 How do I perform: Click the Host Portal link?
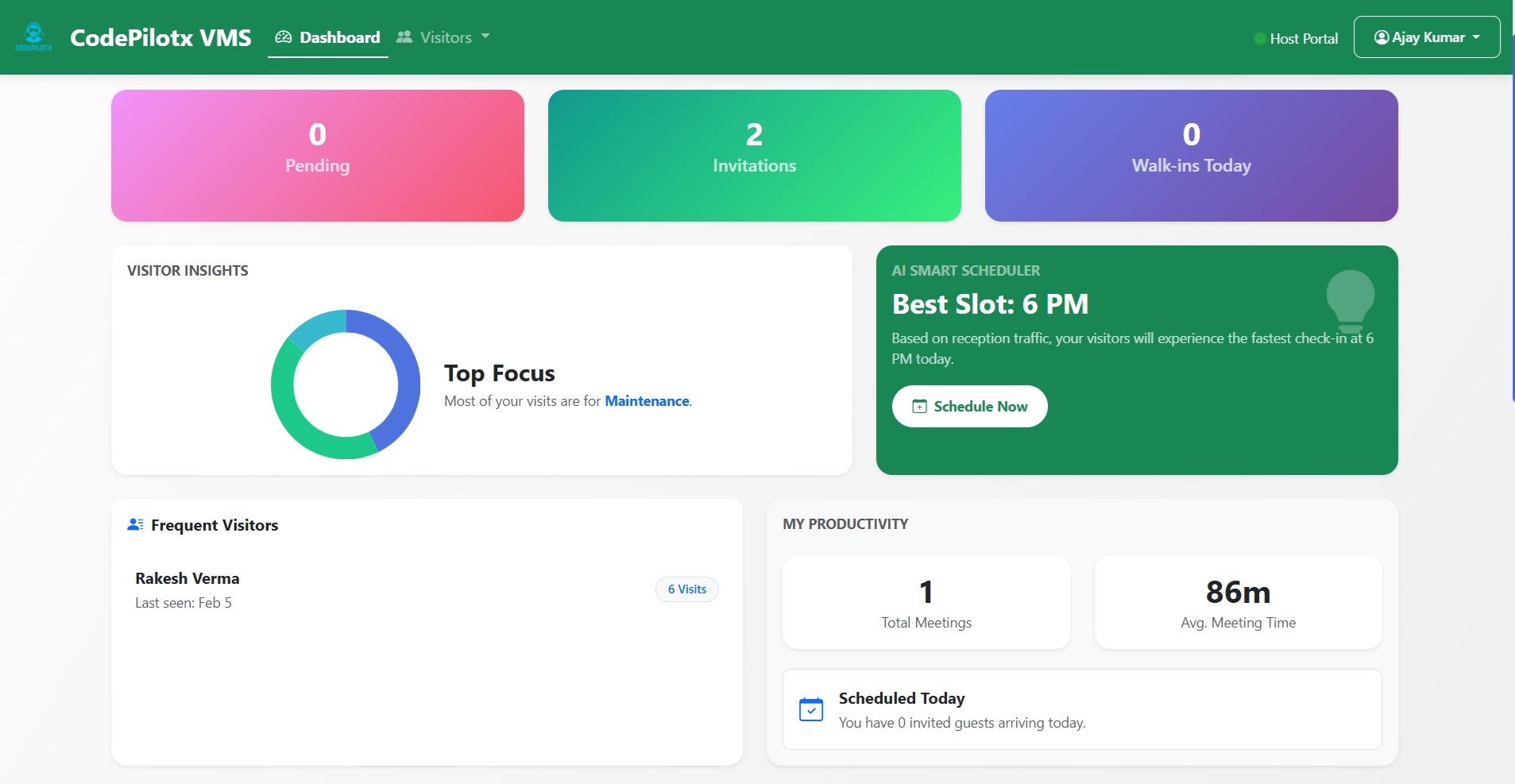1302,37
